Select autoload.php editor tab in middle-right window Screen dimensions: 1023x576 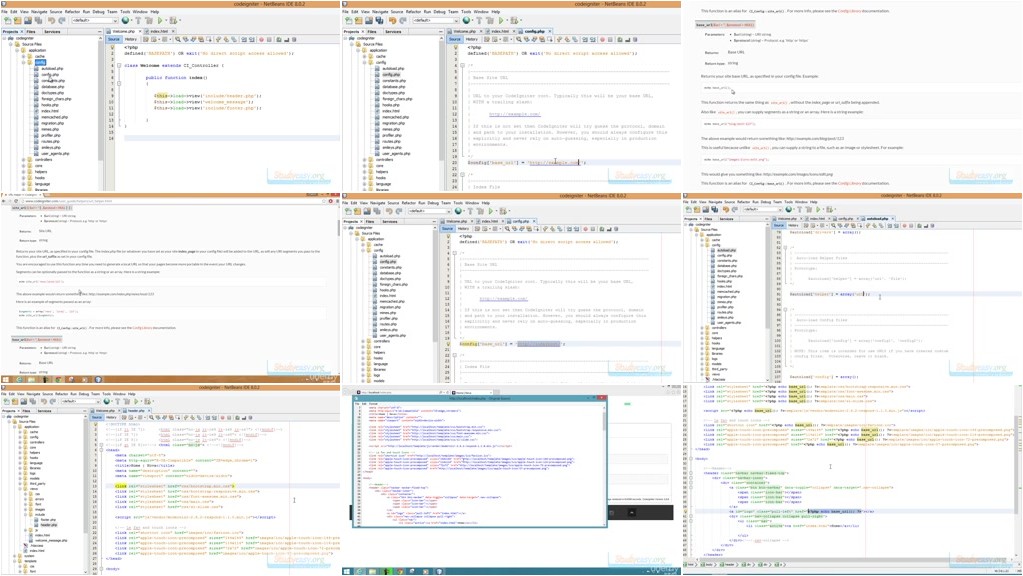(x=876, y=219)
